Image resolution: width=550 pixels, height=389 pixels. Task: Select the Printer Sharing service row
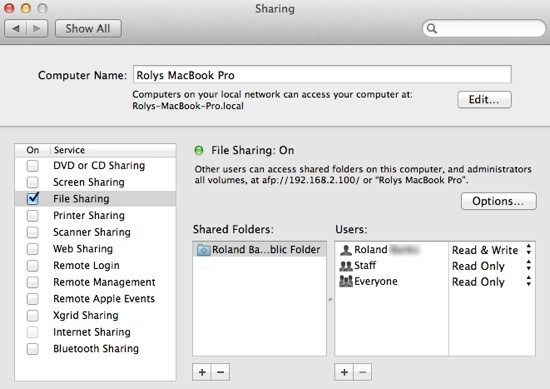point(95,215)
